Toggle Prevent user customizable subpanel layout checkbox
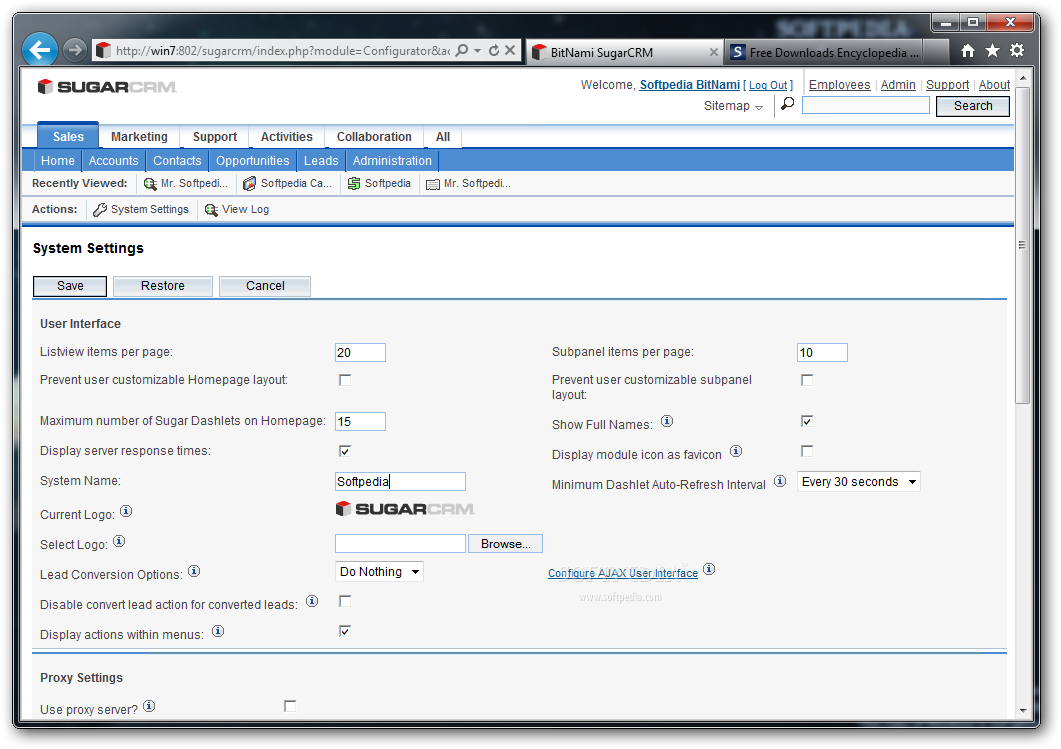 point(807,380)
